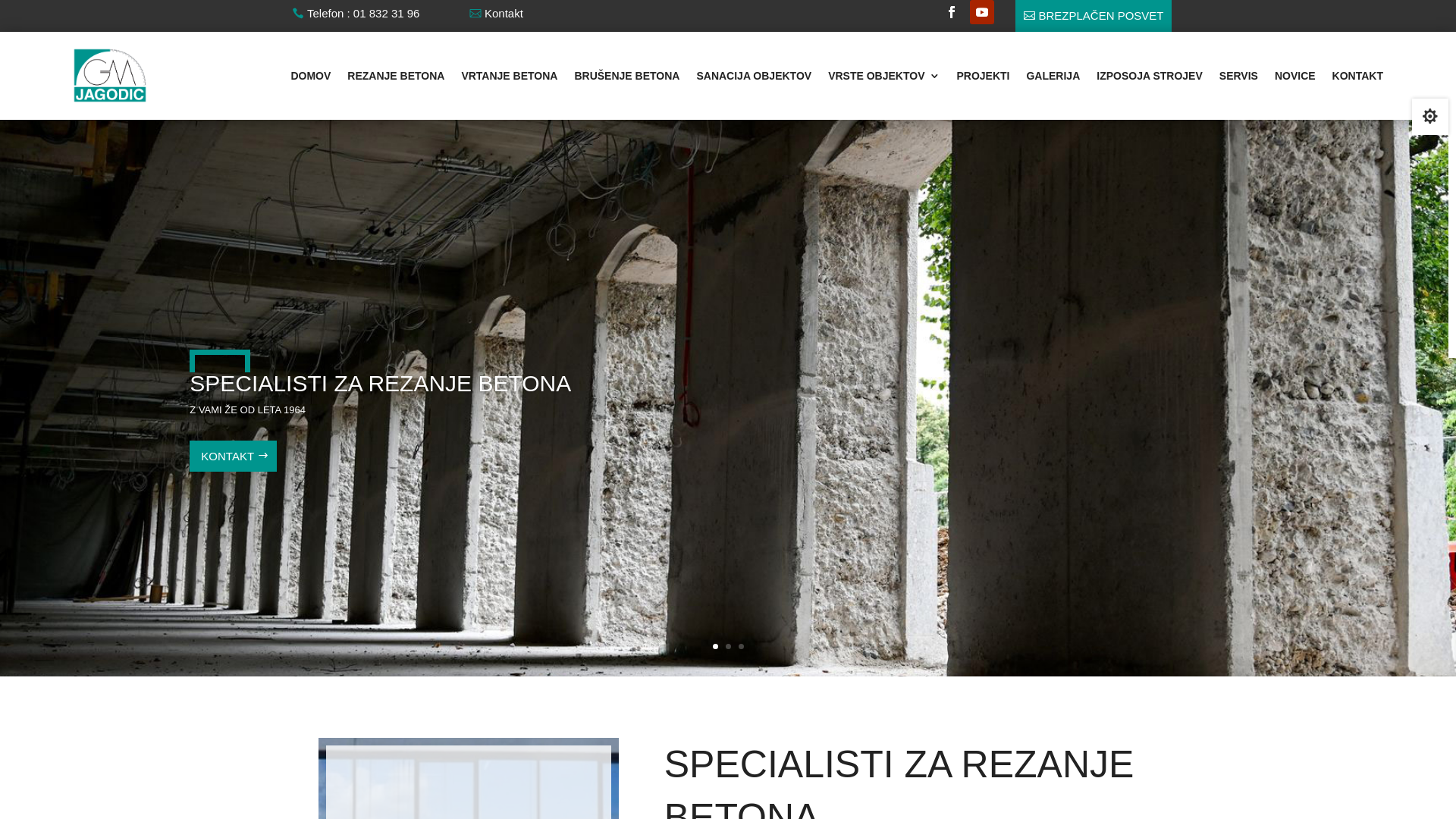
Task: Open VRTANJE BETONA menu item
Action: pyautogui.click(x=509, y=76)
